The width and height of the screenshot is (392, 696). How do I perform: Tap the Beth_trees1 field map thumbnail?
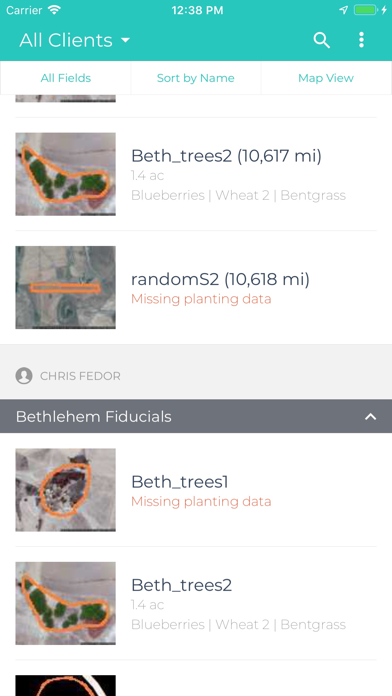coord(66,490)
